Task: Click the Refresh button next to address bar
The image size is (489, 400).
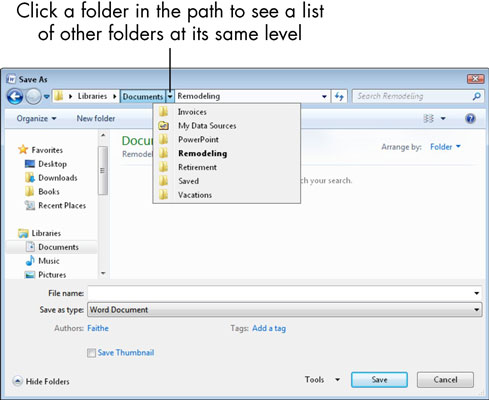Action: [x=339, y=97]
